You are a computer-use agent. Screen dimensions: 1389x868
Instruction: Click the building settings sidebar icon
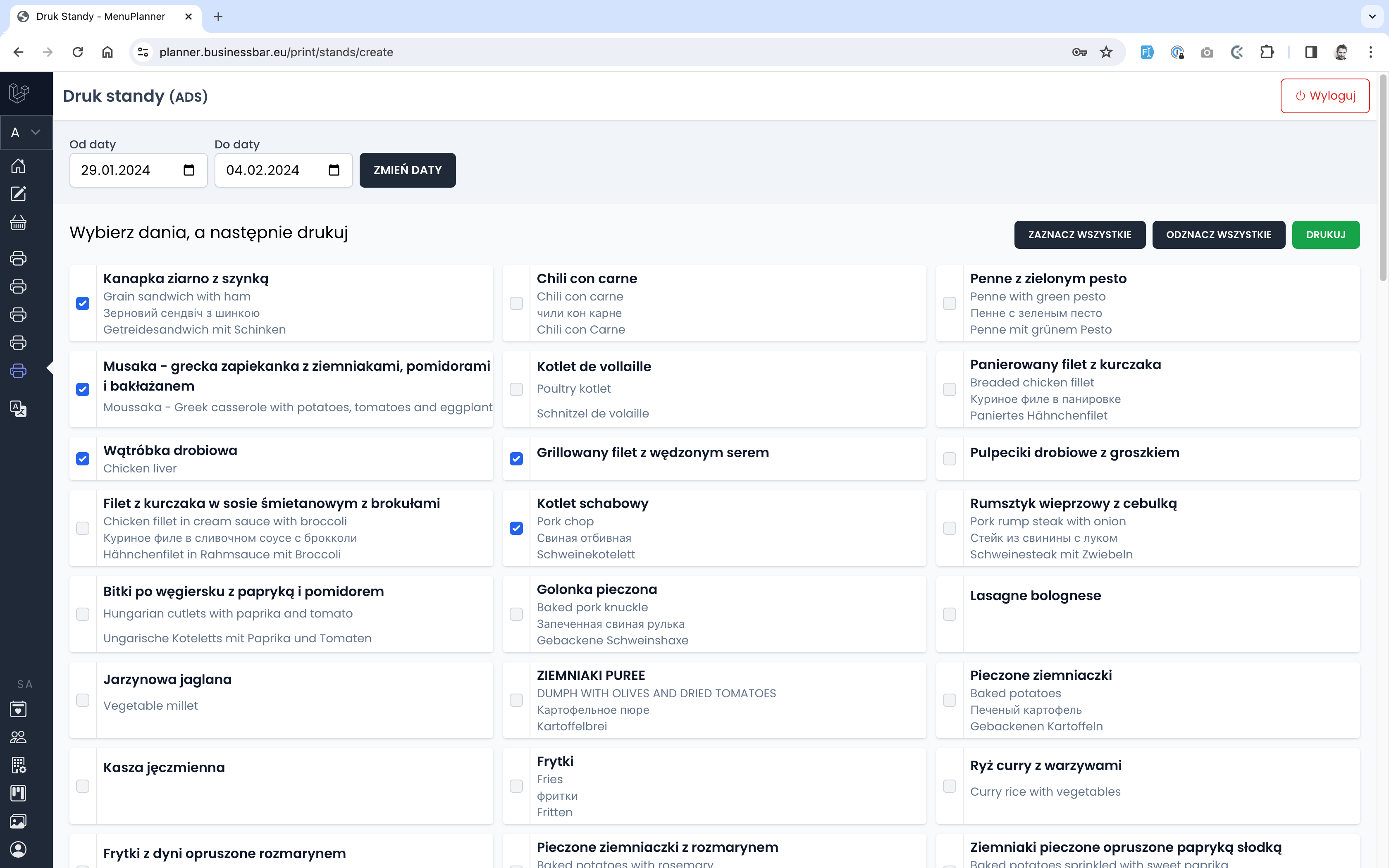pos(18,765)
